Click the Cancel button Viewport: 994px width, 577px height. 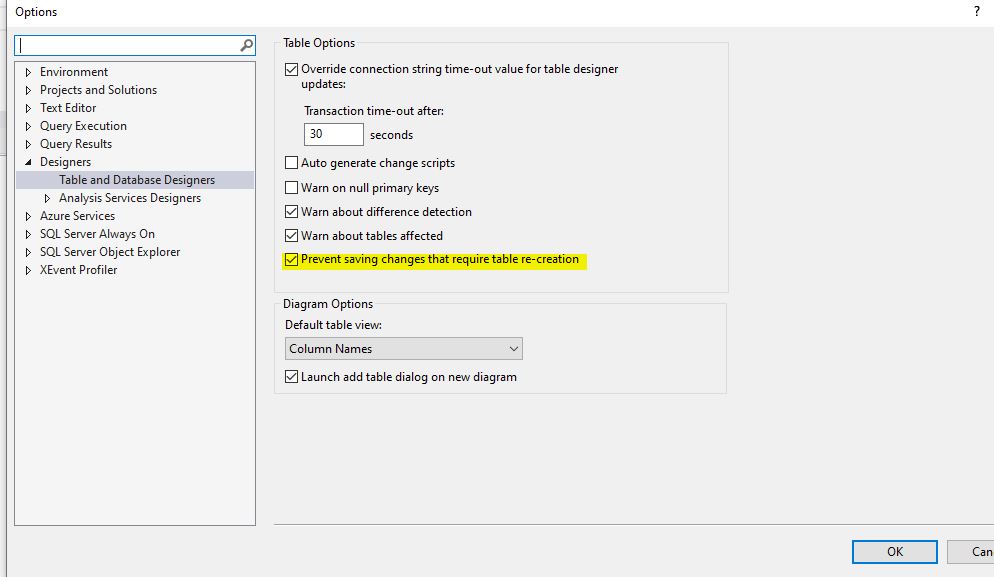pos(979,551)
